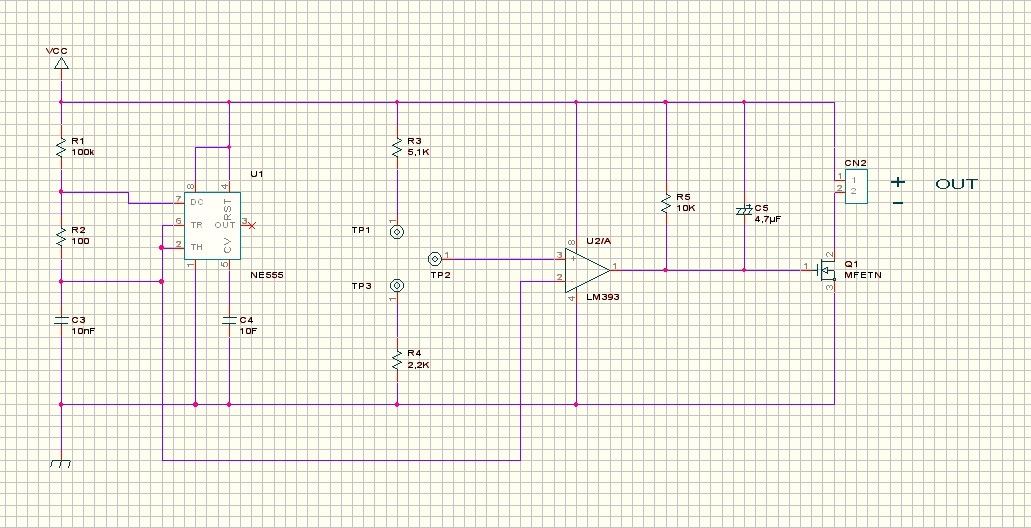This screenshot has width=1031, height=528.
Task: Click the TH pin label inside U1
Action: click(x=197, y=247)
